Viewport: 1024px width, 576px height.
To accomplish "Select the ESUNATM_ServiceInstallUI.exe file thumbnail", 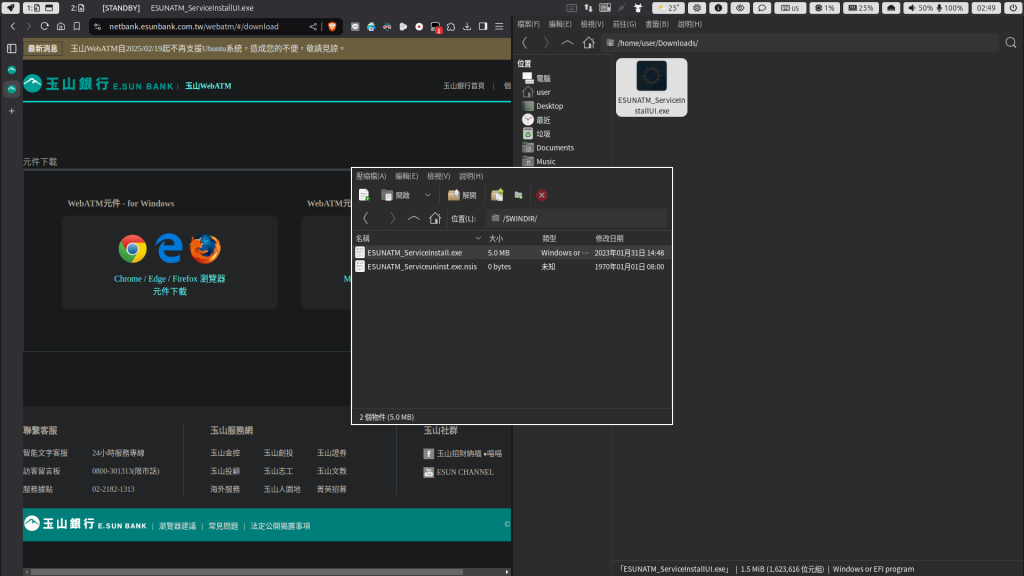I will pos(651,88).
